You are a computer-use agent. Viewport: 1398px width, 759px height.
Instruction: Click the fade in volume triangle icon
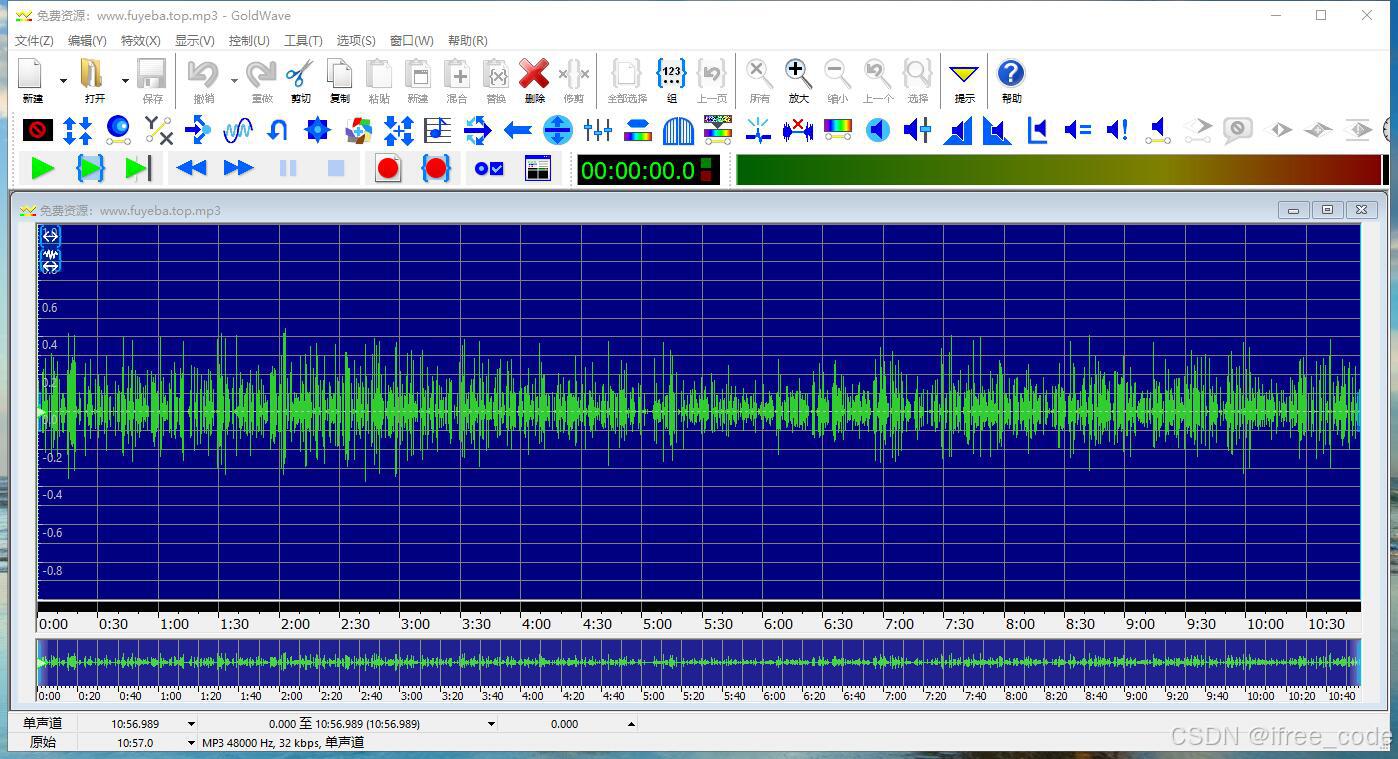[957, 130]
